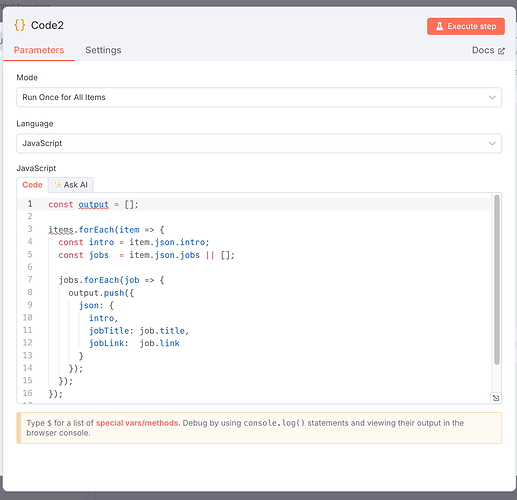
Task: Click line 12 'jobLink: job.link'
Action: pos(134,343)
